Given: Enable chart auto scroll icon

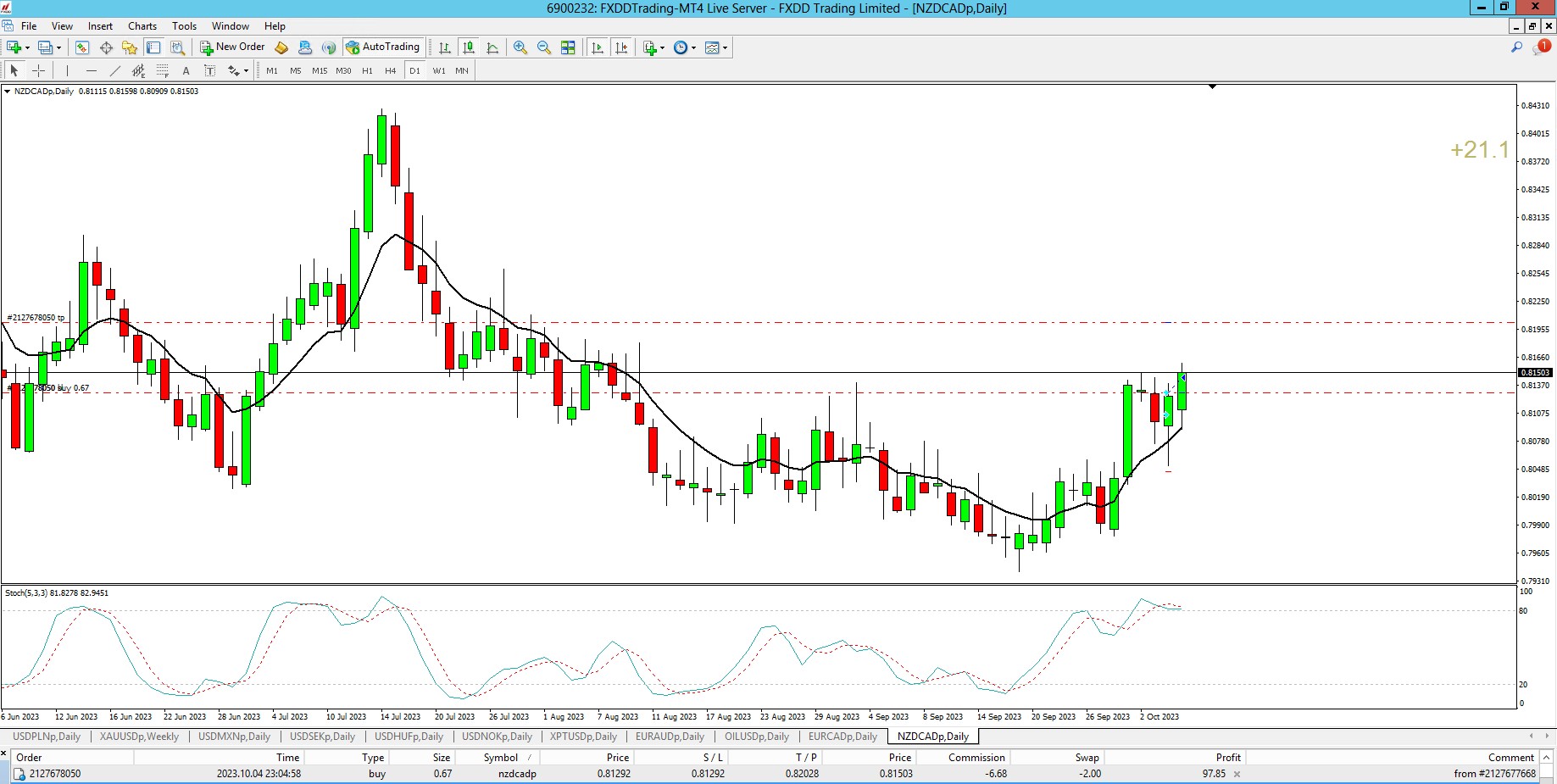Looking at the screenshot, I should point(598,47).
